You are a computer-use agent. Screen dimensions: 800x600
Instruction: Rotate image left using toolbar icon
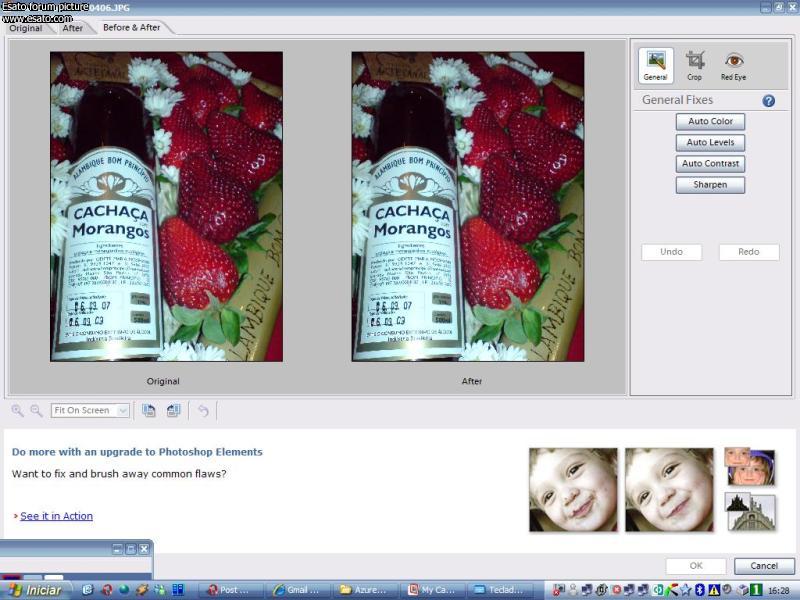tap(148, 410)
